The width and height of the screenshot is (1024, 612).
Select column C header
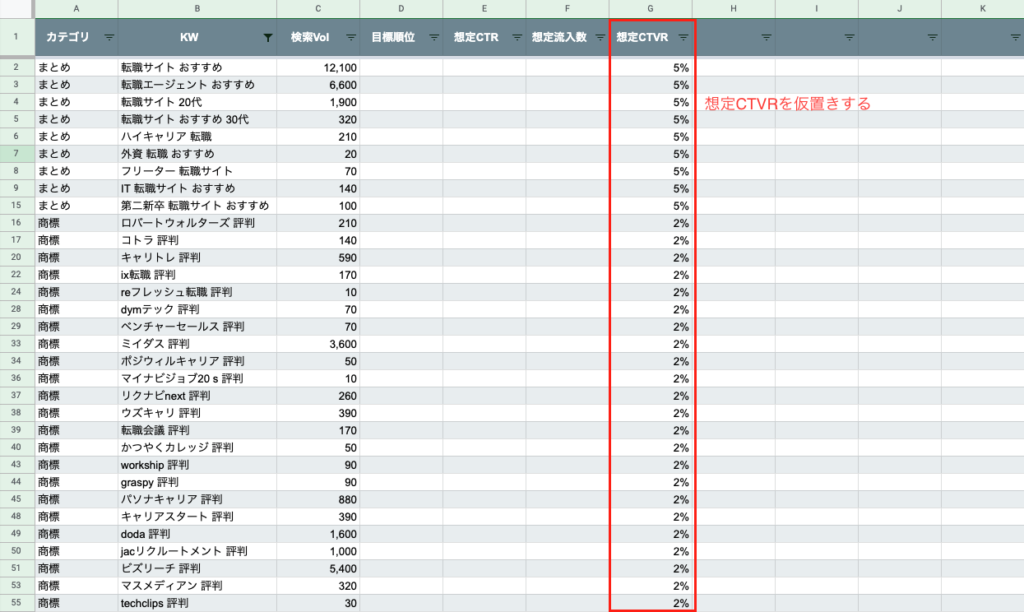click(x=318, y=8)
